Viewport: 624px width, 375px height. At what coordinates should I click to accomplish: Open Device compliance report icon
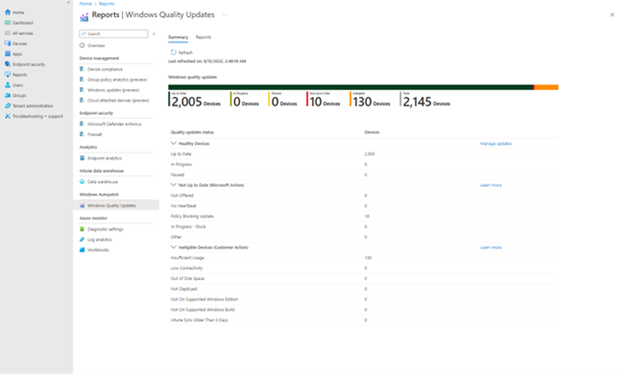tap(82, 69)
